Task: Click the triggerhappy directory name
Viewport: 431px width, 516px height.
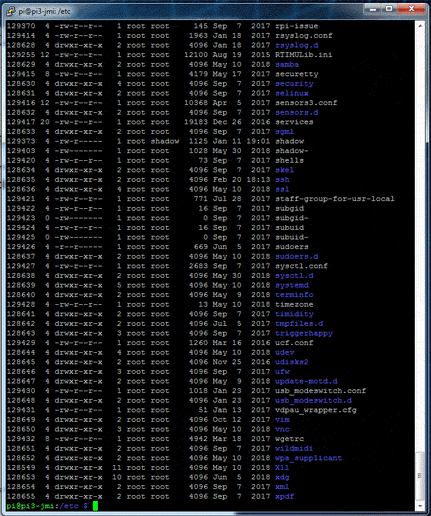Action: coord(304,333)
